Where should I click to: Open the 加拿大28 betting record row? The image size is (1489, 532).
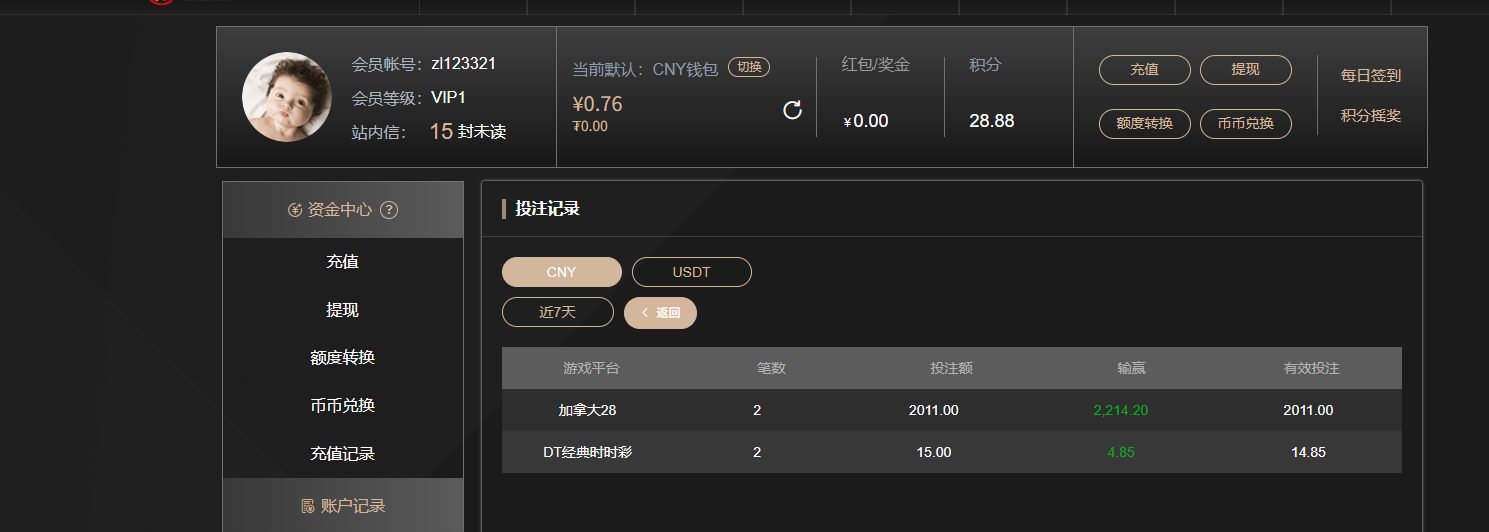click(952, 410)
